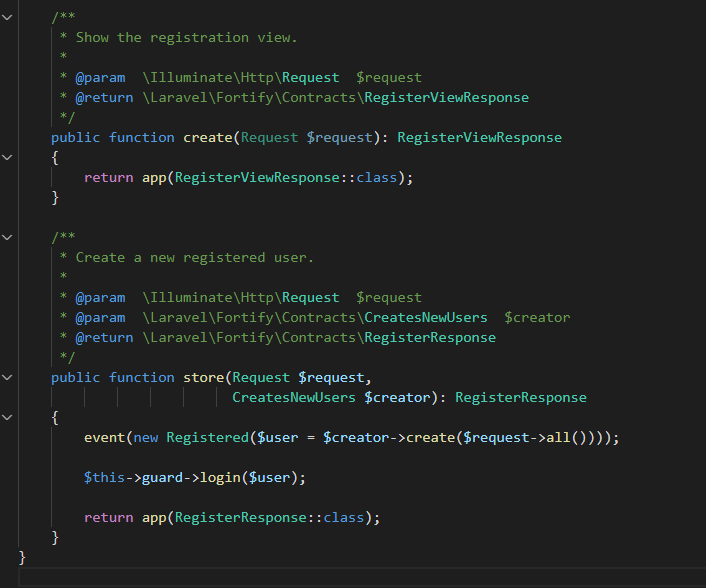Click 'RegisterViewResponse::class' inside the app() call

tap(286, 177)
